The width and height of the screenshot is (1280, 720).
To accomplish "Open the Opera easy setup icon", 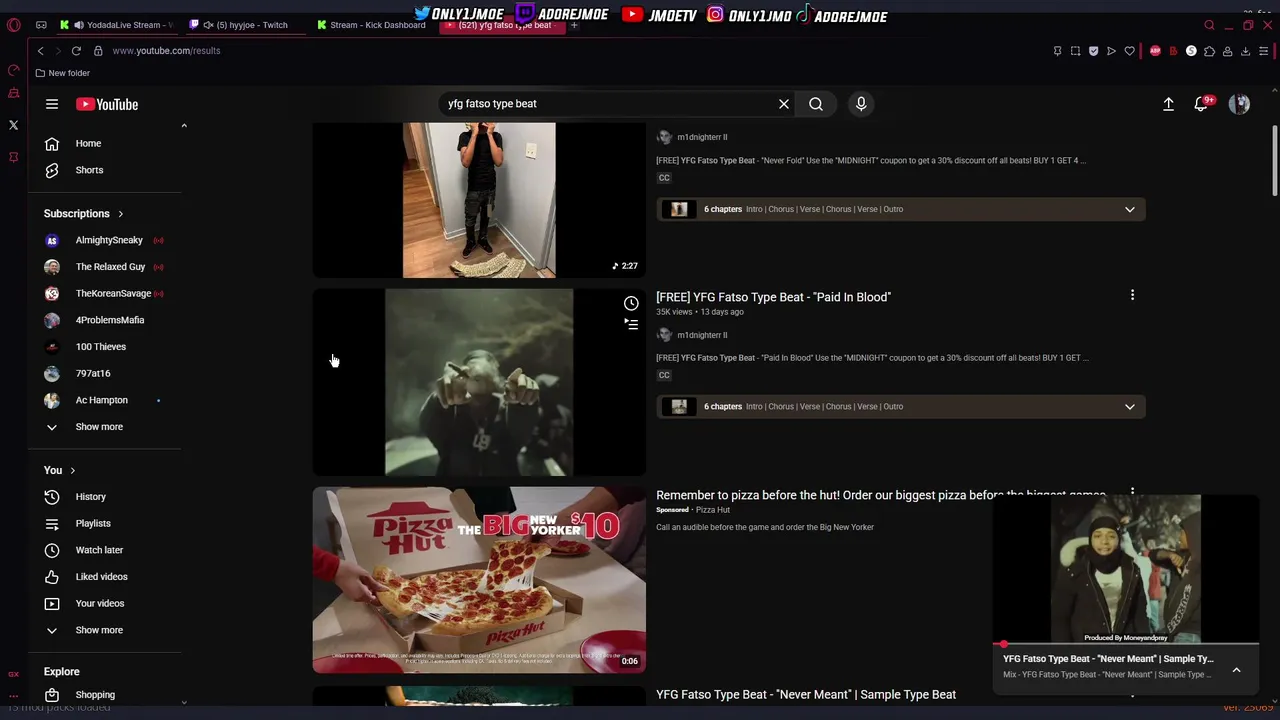I will 1263,51.
